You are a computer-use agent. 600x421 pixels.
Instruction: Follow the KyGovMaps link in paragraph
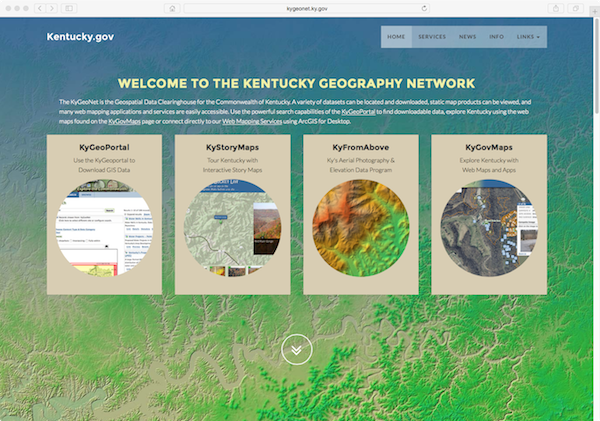coord(124,121)
